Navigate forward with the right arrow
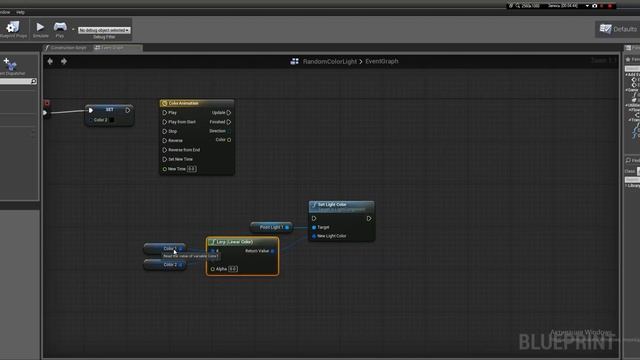The height and width of the screenshot is (360, 640). [x=64, y=61]
